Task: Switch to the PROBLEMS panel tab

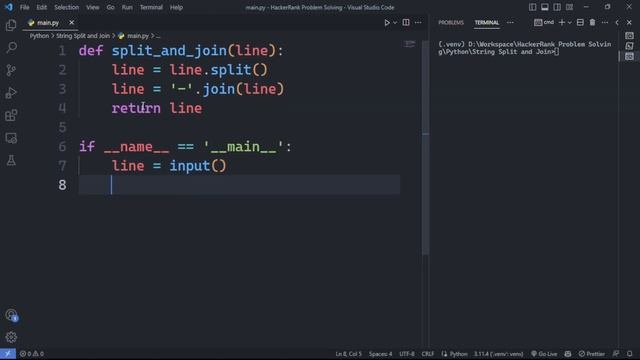Action: click(451, 22)
